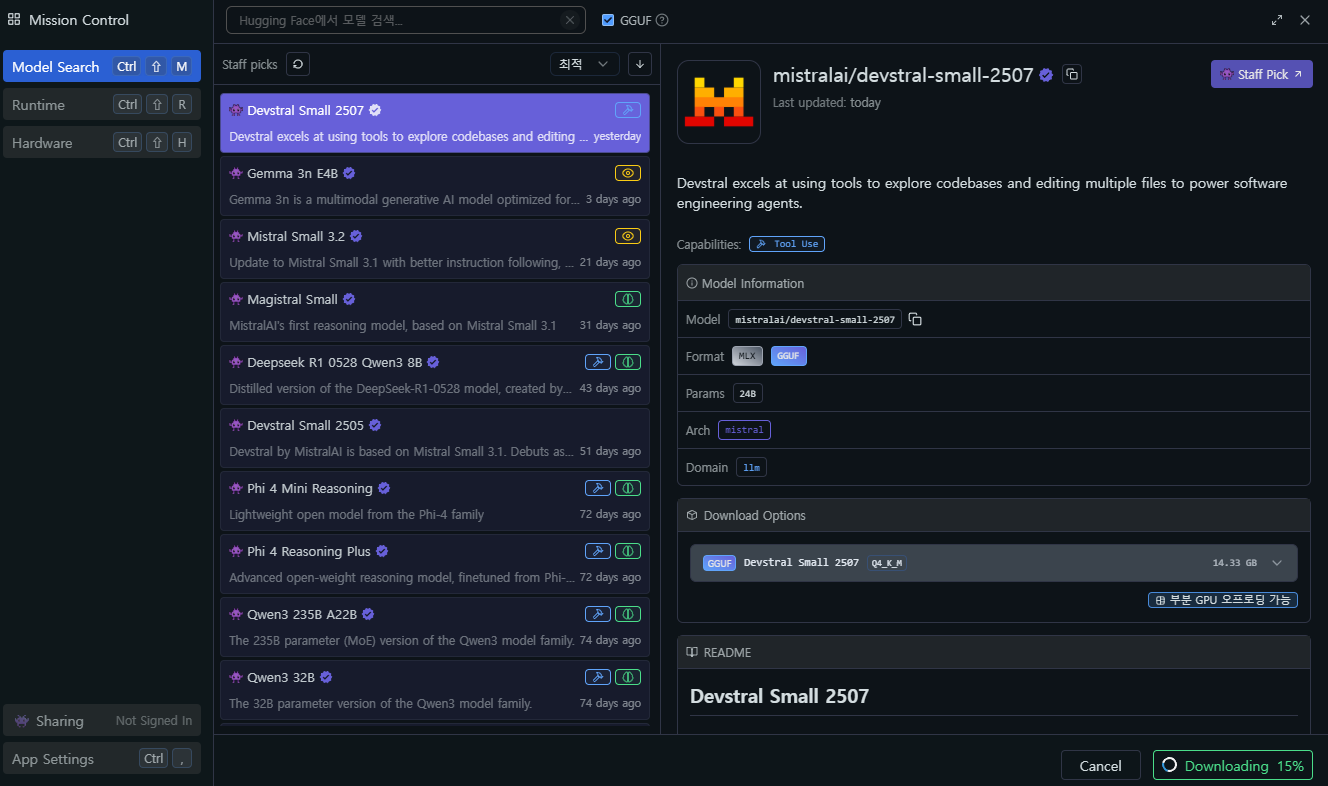
Task: Switch to the Hardware tab
Action: [102, 143]
